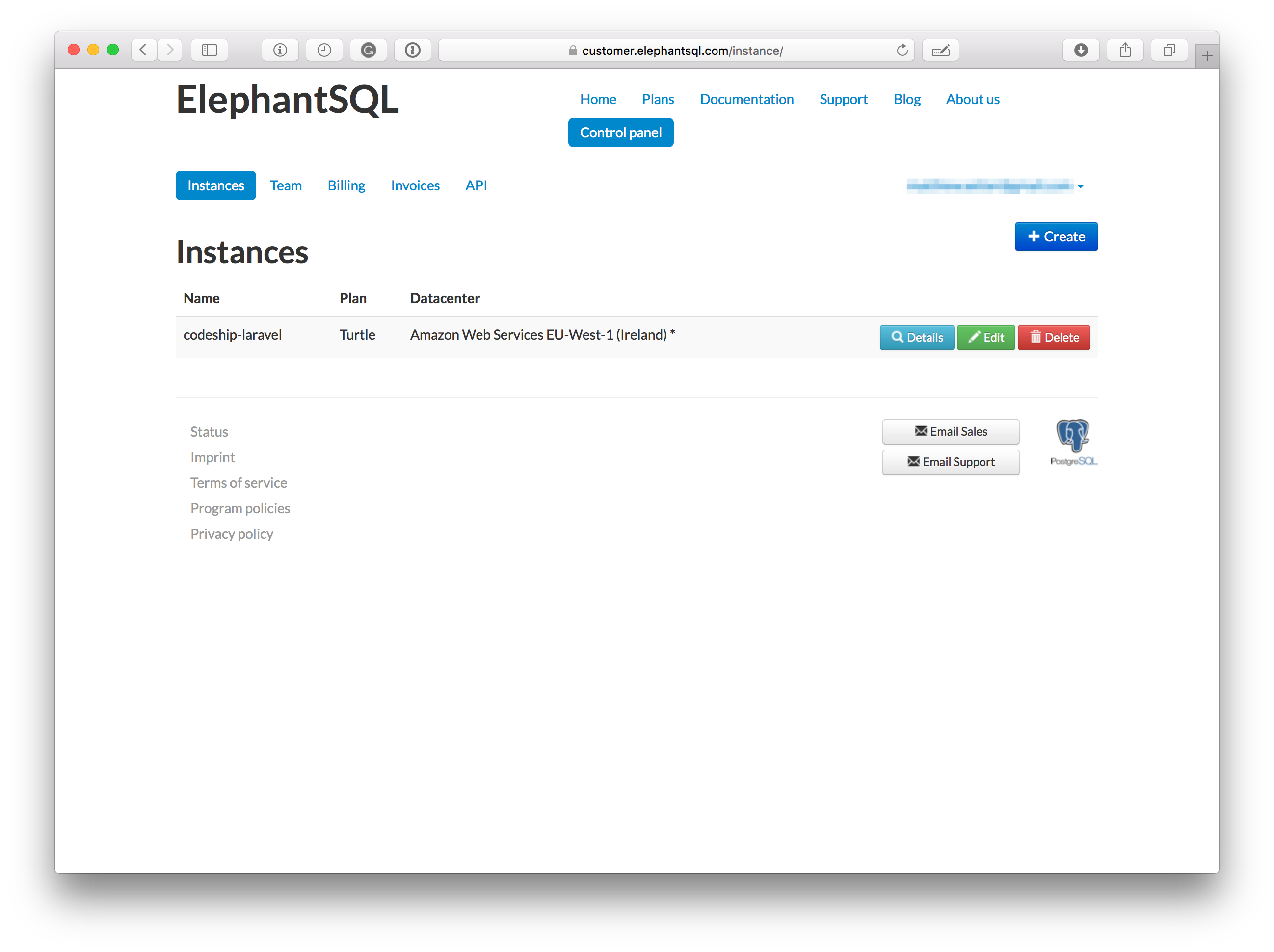Screen dimensions: 1274x952
Task: Click the Grammarly extension icon
Action: 369,50
